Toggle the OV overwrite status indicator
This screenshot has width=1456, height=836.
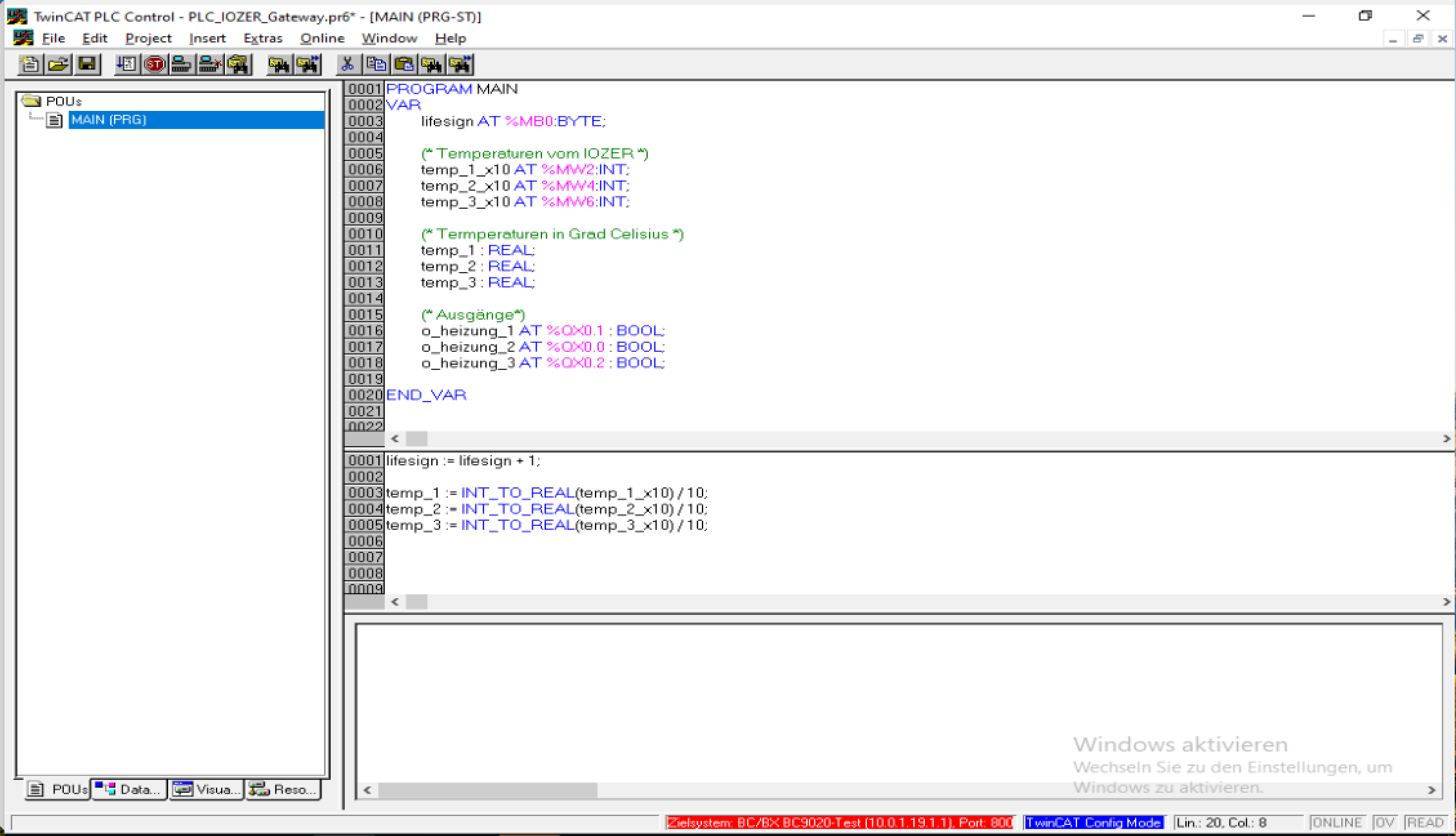click(x=1384, y=823)
